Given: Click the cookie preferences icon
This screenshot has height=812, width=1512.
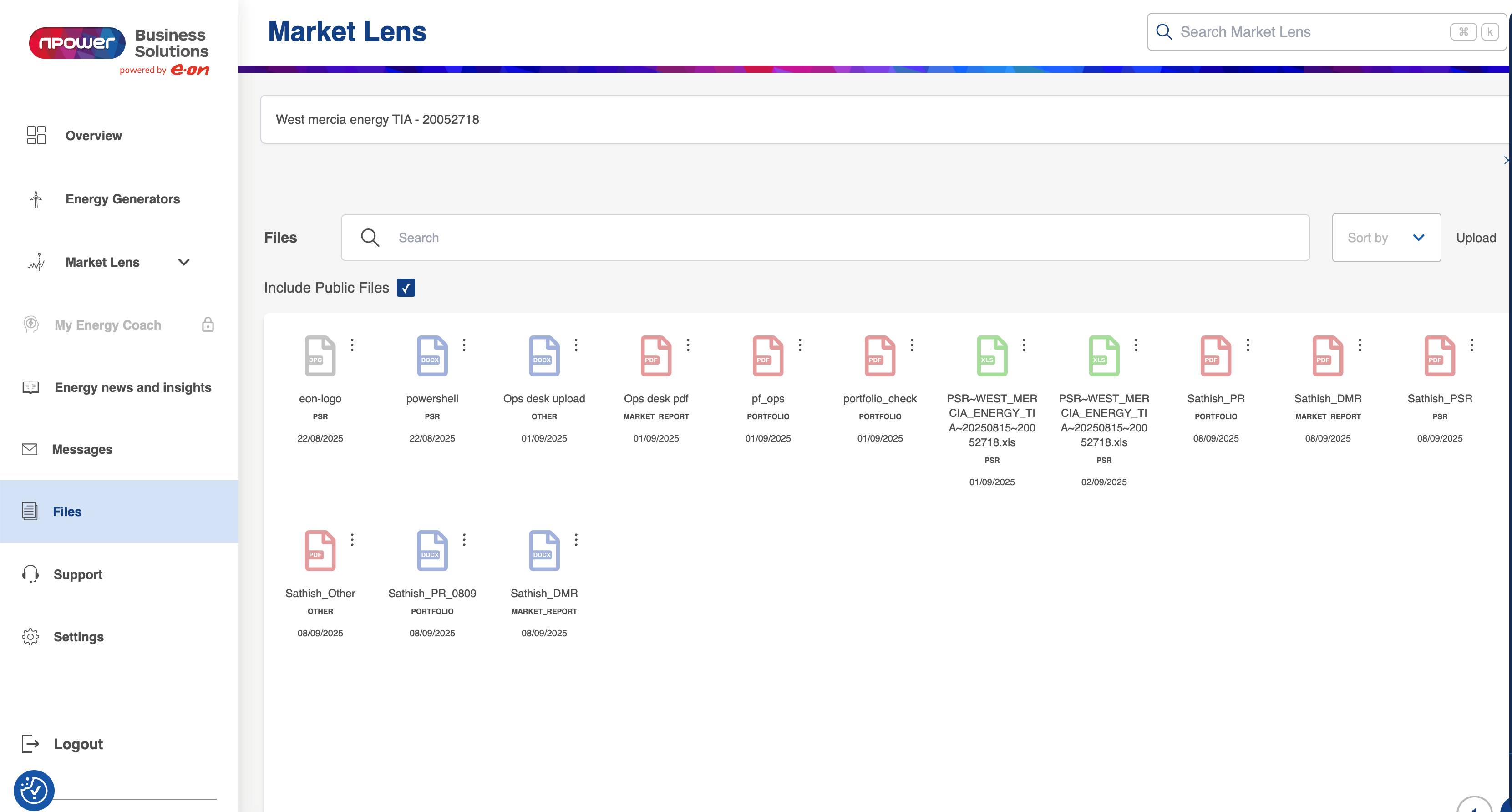Looking at the screenshot, I should point(34,790).
